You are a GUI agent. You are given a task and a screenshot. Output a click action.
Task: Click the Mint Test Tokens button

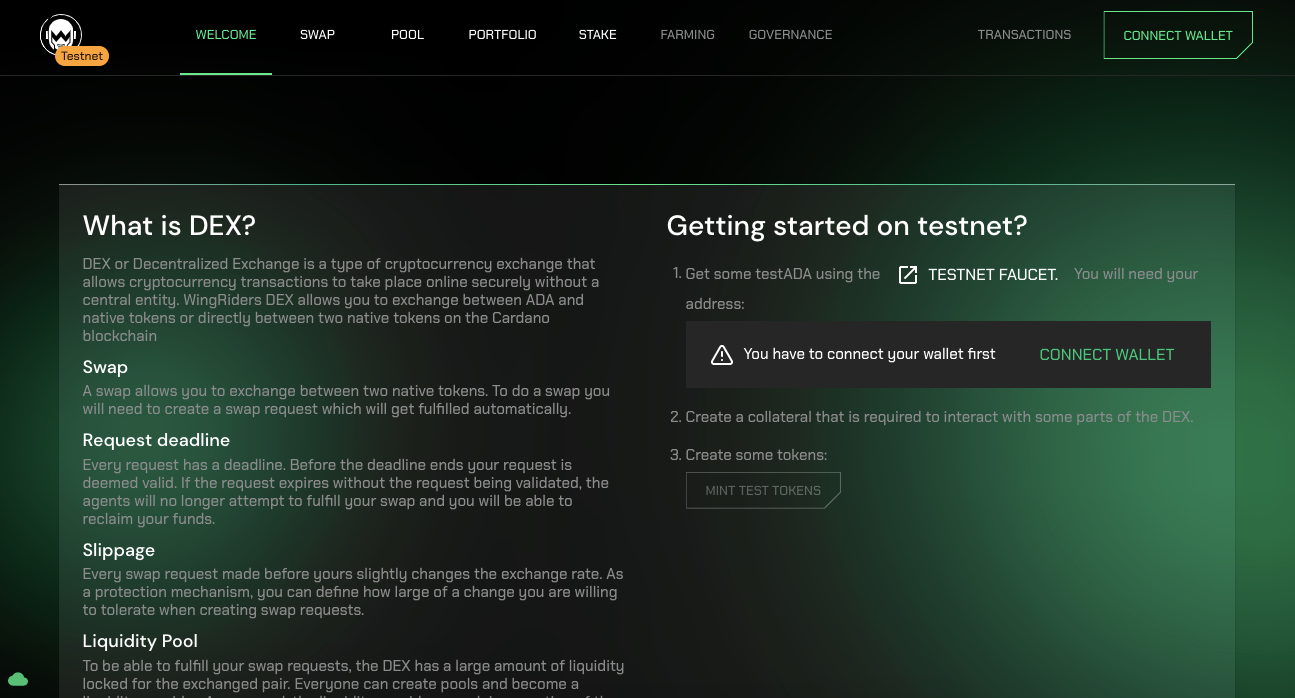(x=763, y=490)
